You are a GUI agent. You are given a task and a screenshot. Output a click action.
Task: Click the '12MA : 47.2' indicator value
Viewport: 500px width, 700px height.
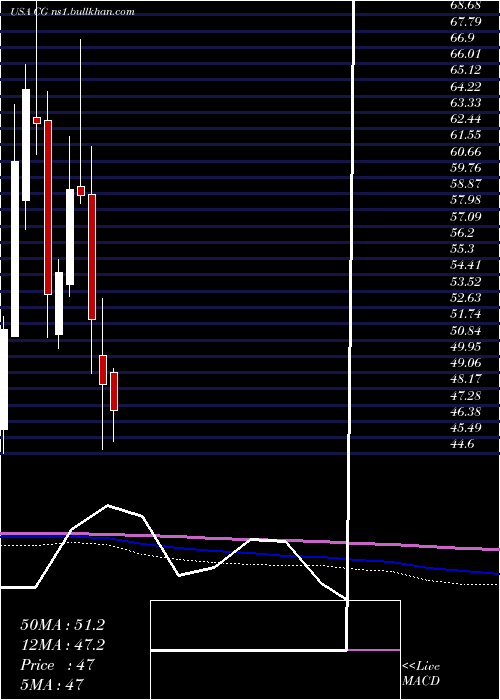62,645
